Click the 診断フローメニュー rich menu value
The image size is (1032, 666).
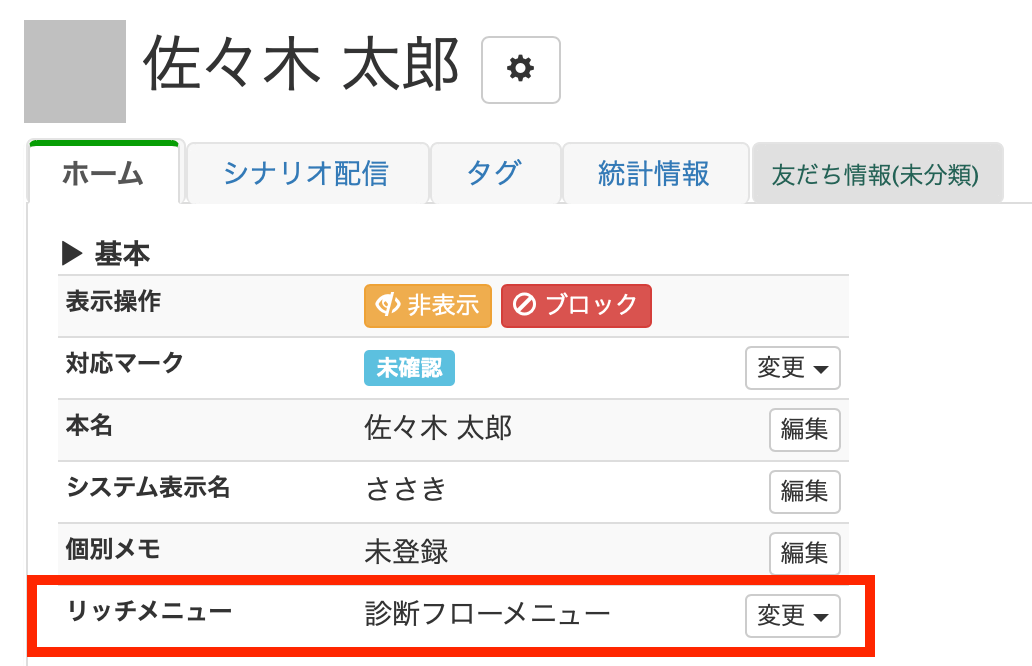pos(487,613)
